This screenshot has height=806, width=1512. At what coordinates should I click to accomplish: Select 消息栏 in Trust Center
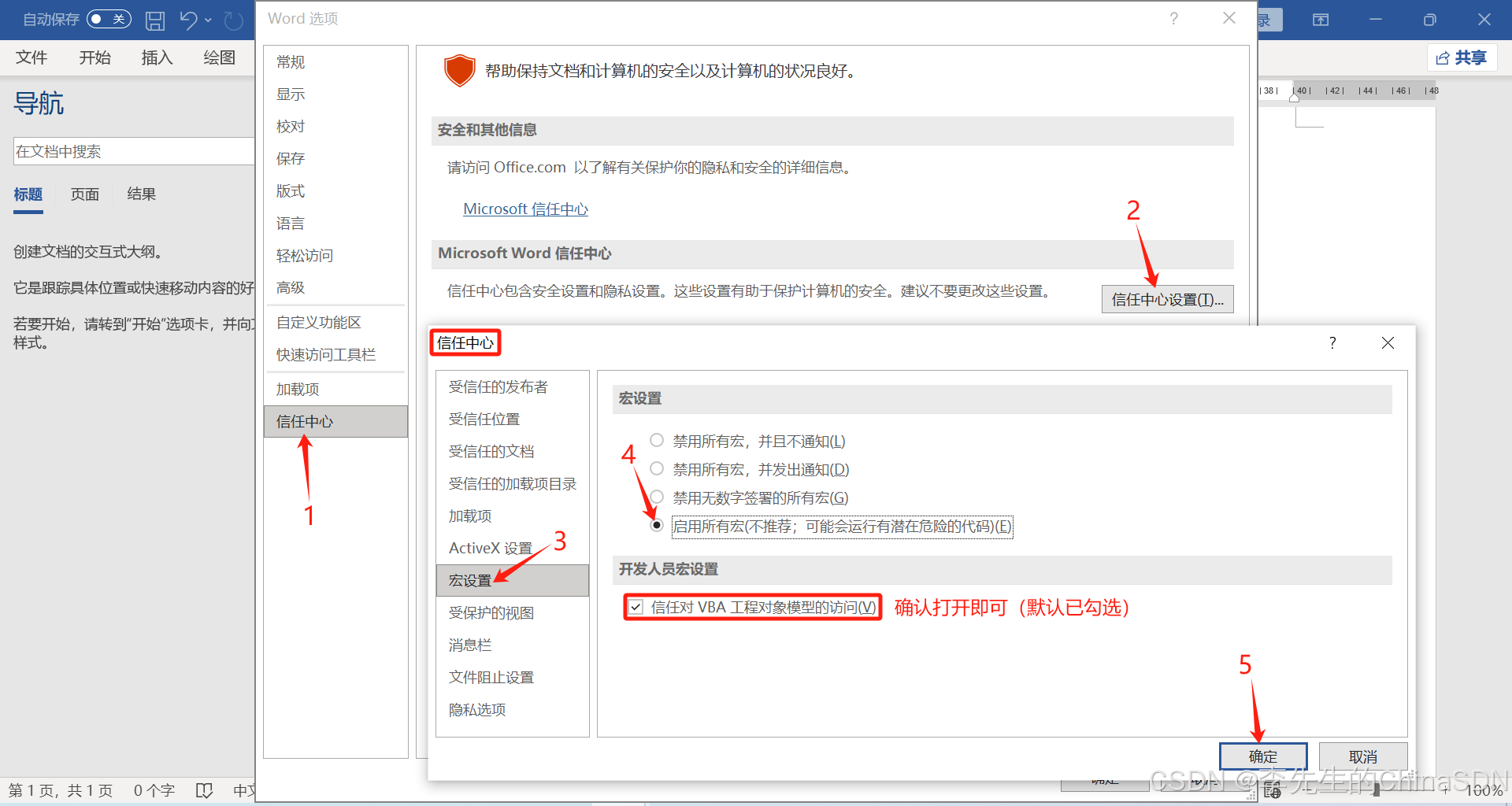click(512, 645)
